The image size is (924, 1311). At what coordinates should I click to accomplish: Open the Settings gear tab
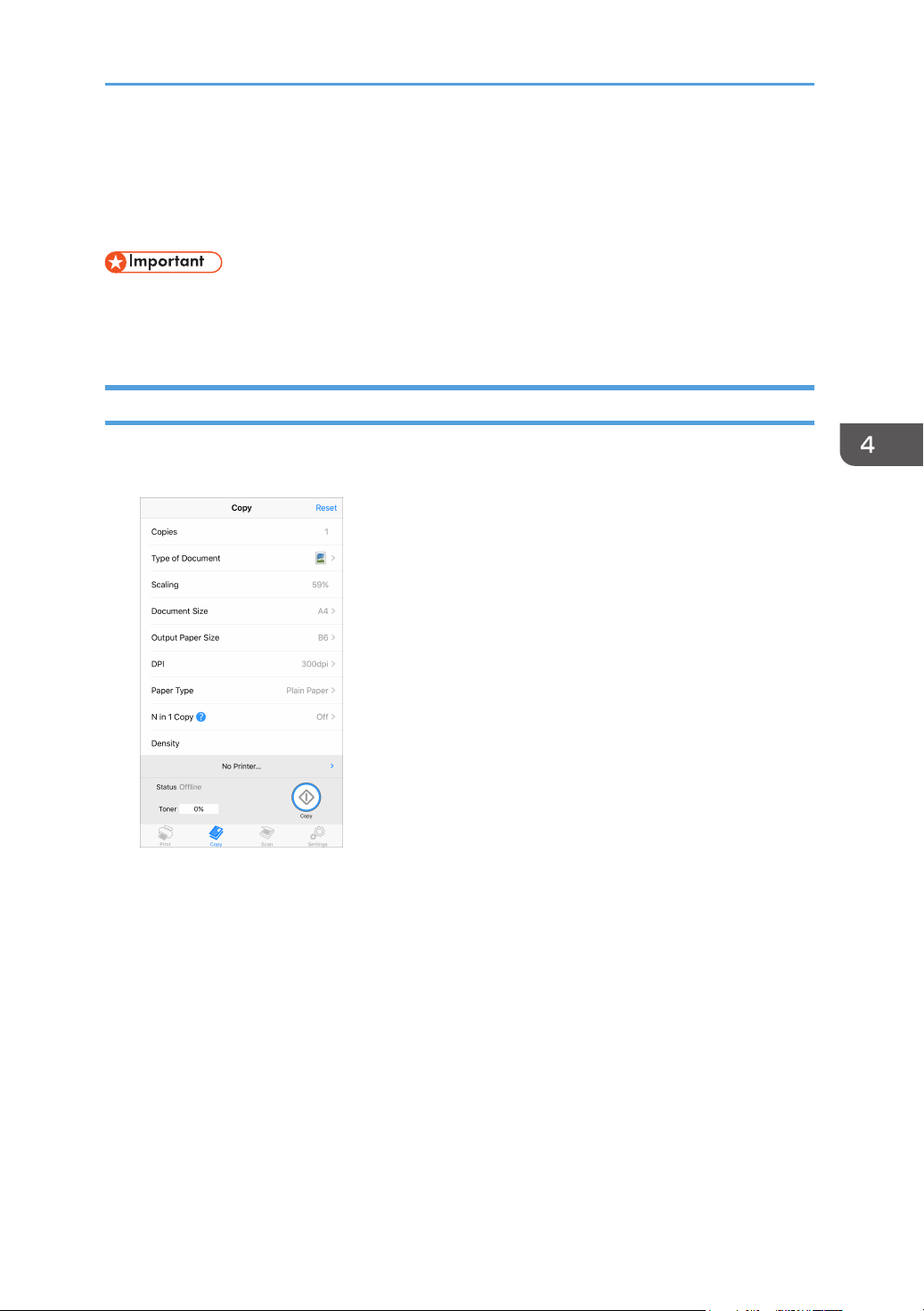[317, 835]
